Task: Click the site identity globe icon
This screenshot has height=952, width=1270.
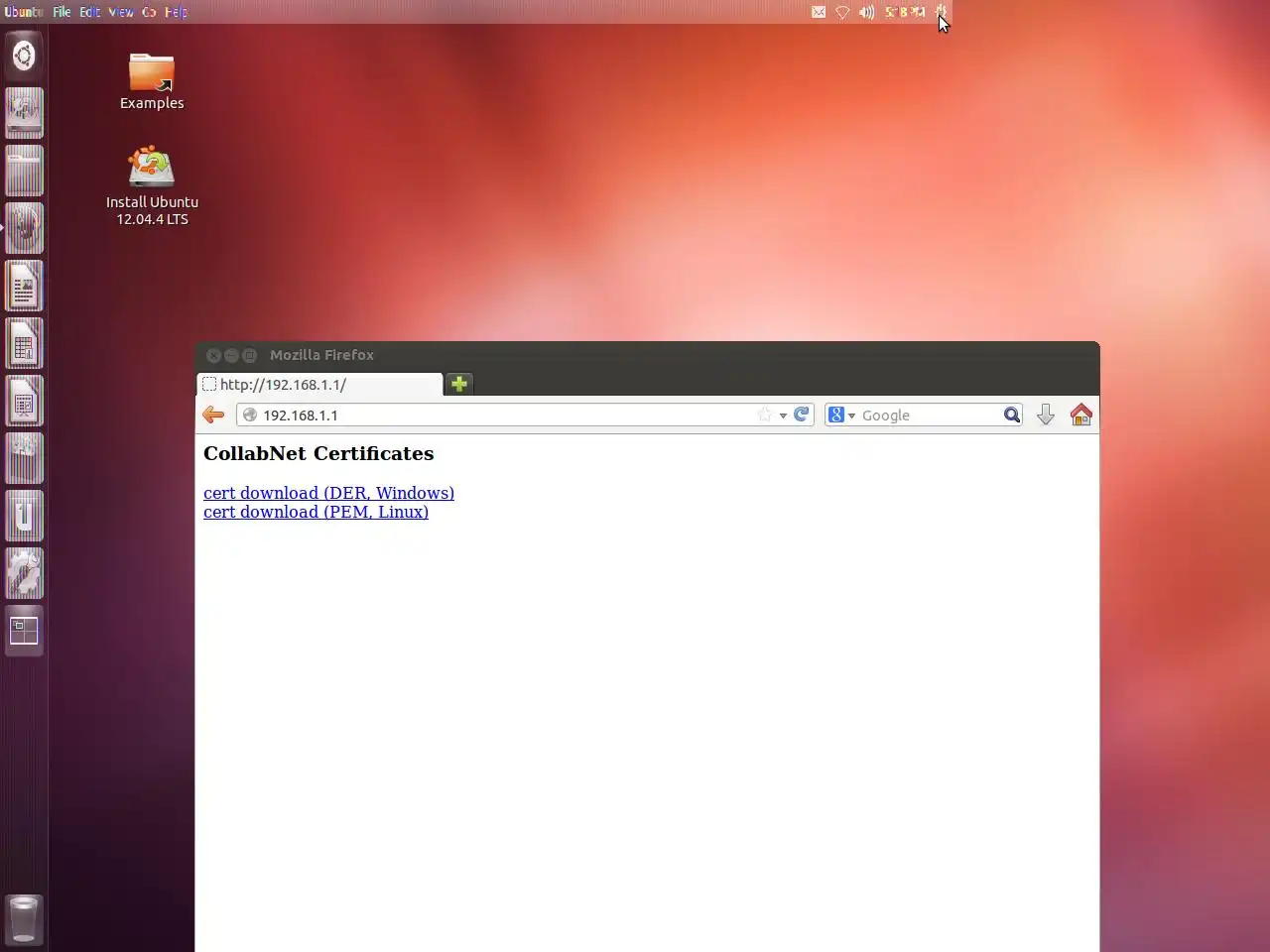Action: pyautogui.click(x=250, y=415)
